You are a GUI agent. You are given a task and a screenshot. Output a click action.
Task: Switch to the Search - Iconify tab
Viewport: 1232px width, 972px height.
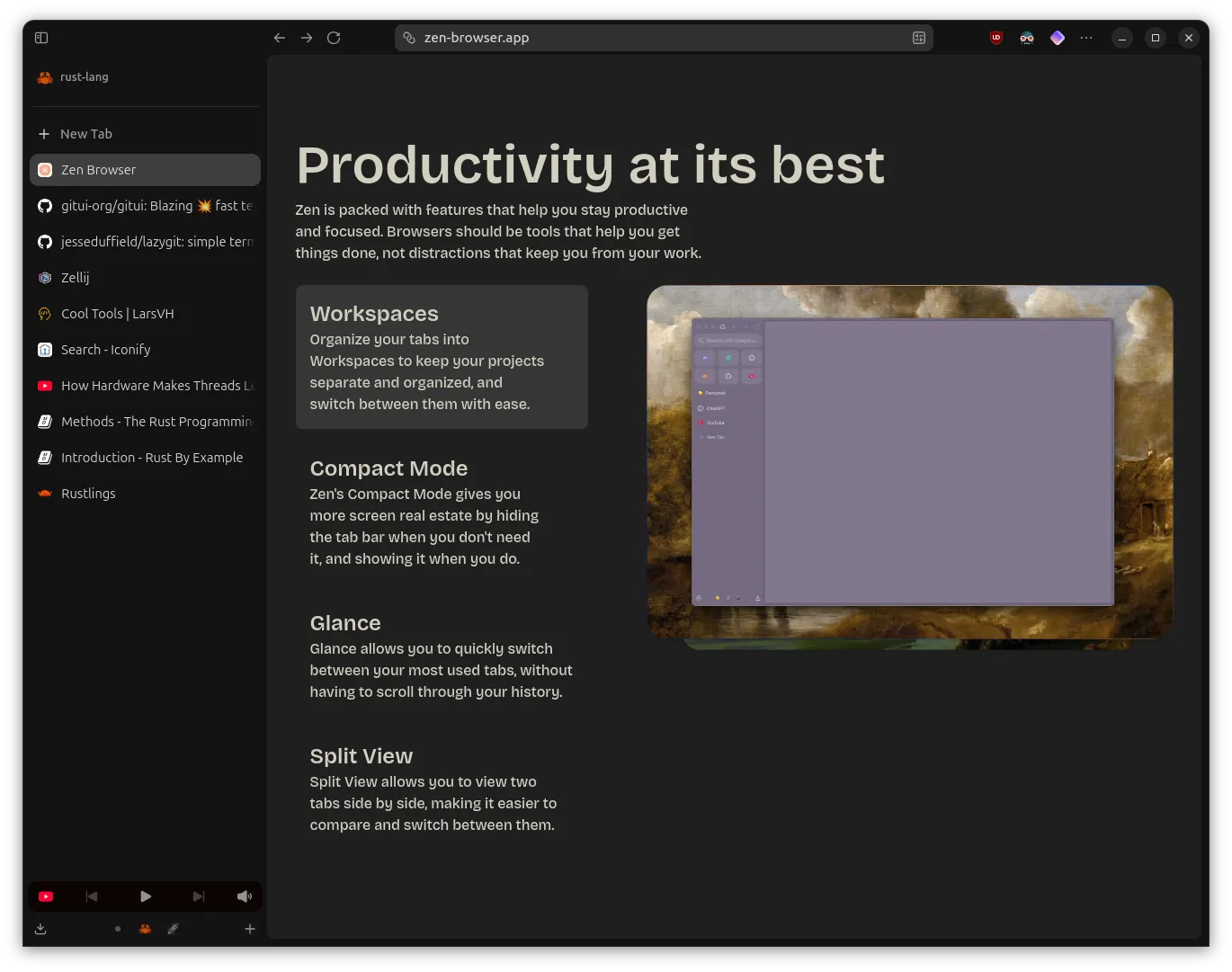[x=146, y=350]
